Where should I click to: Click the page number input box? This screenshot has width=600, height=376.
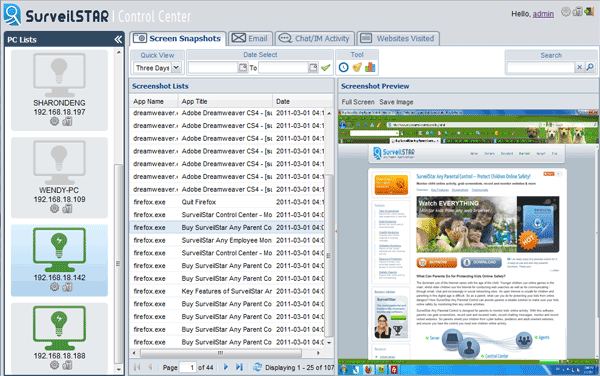click(188, 367)
